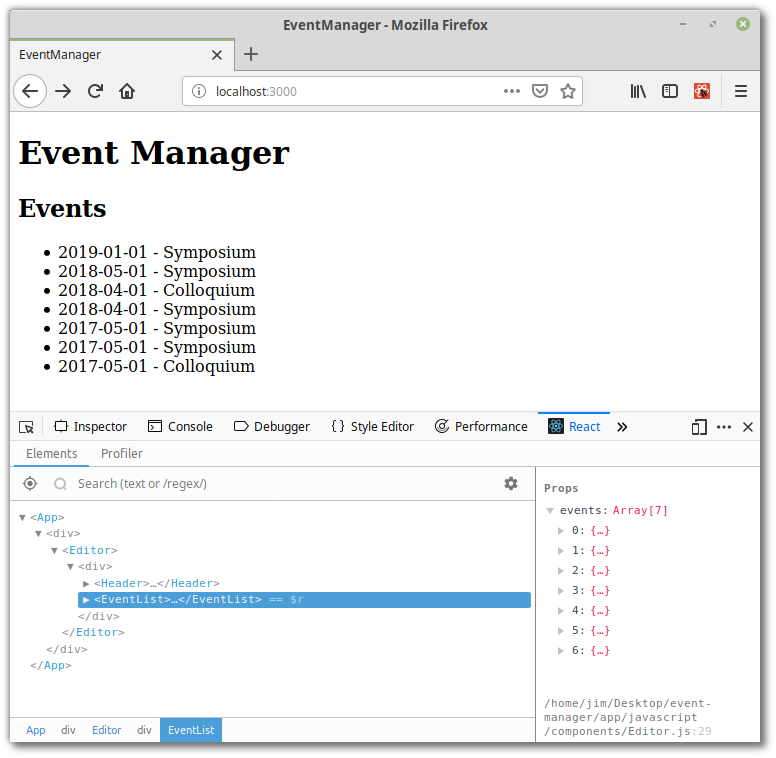Show more devtools tabs chevron

[x=622, y=426]
